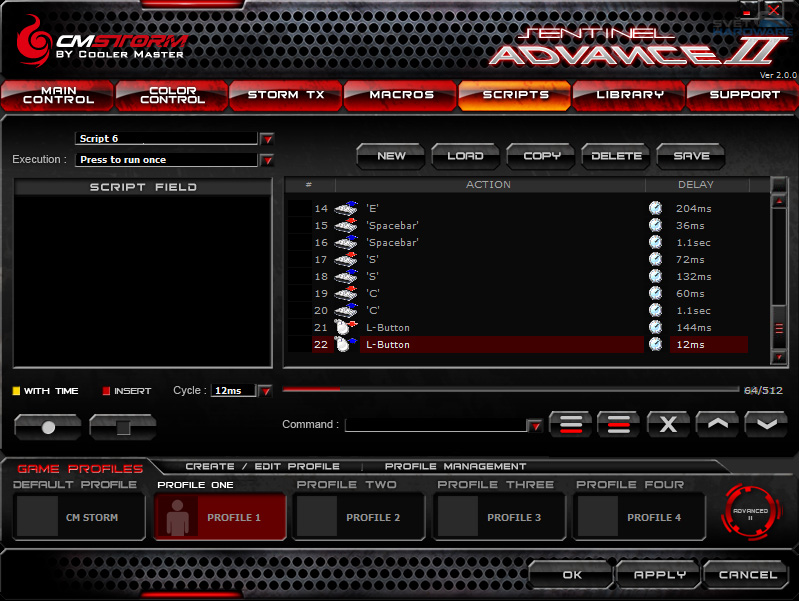The image size is (799, 601).
Task: Move the selected action down with the down arrow
Action: (x=766, y=424)
